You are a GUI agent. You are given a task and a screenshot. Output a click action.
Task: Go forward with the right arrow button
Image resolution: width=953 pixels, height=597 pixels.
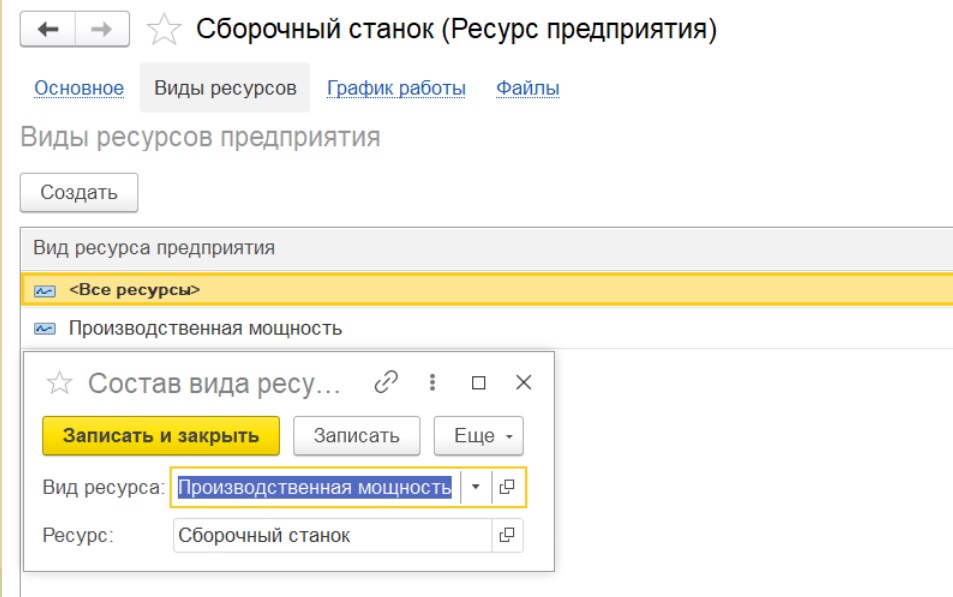[102, 29]
